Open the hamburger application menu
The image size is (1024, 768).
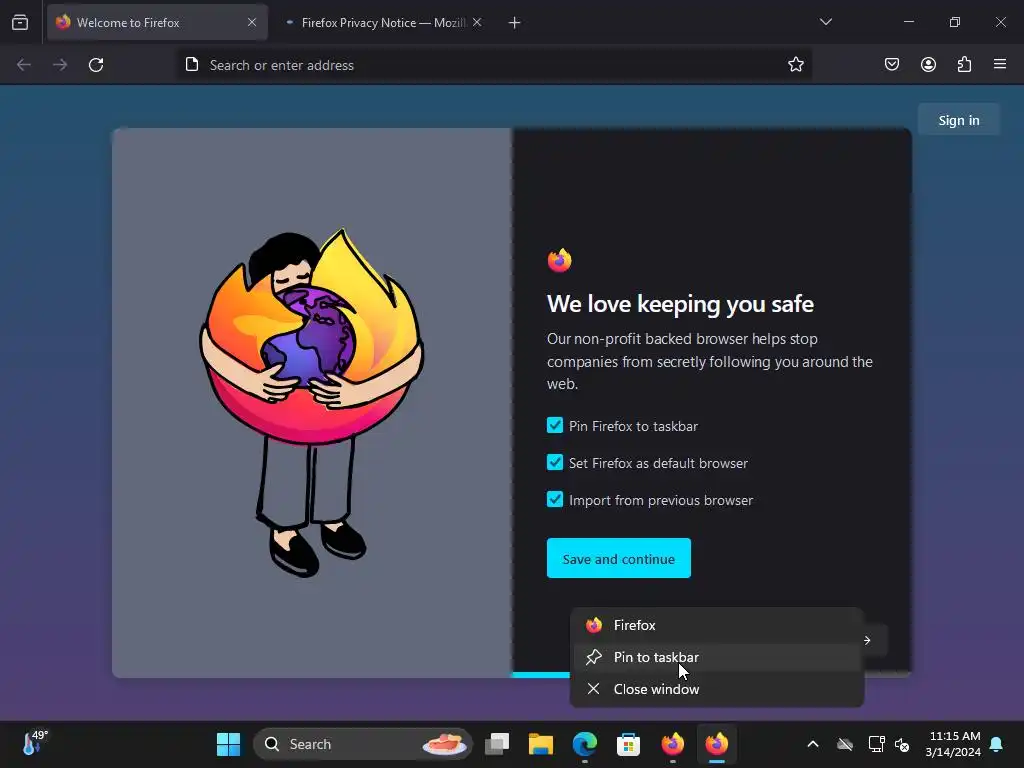pyautogui.click(x=1000, y=65)
